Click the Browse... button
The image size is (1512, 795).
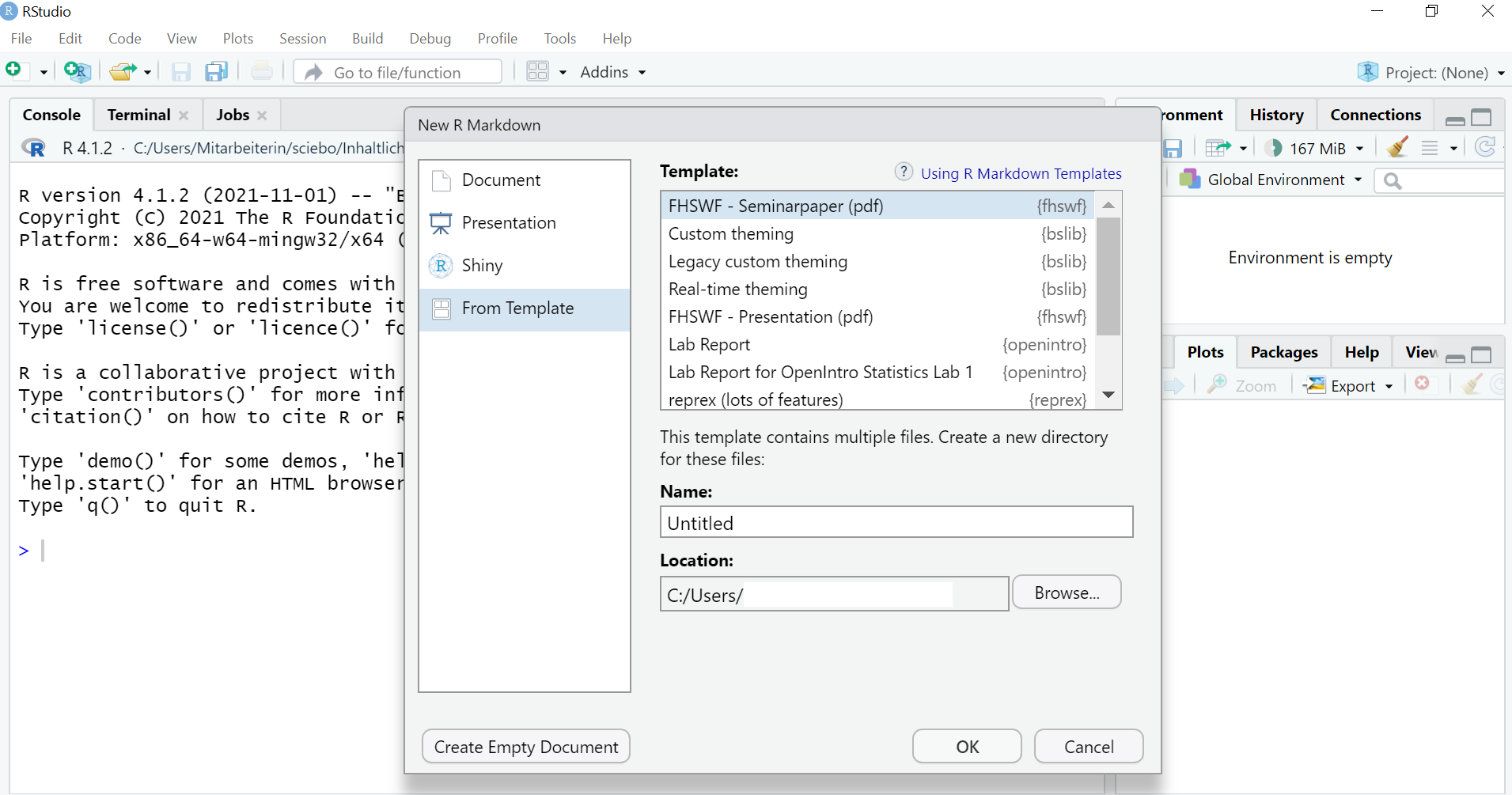(1067, 592)
